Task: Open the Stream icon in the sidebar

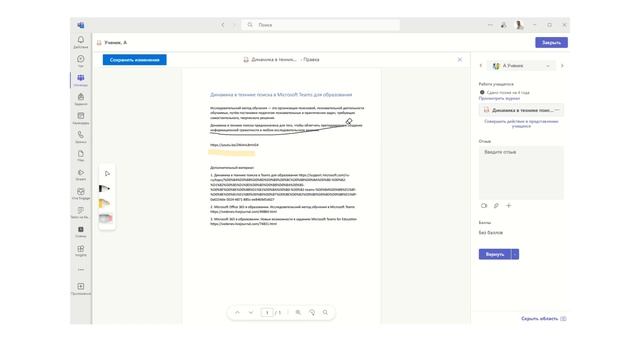Action: (x=81, y=174)
